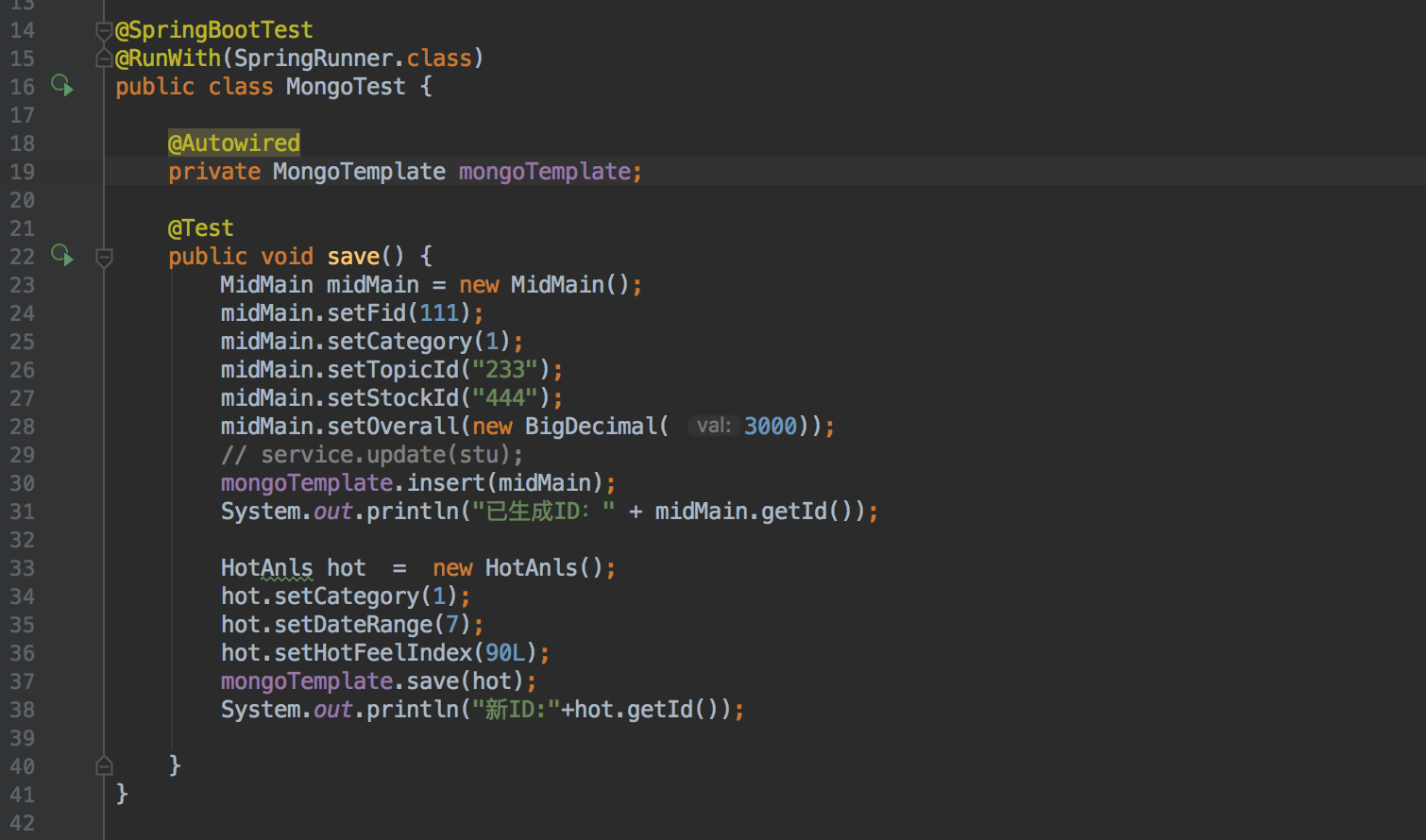Click mongoTemplate.insert(midMain) call

coord(412,483)
